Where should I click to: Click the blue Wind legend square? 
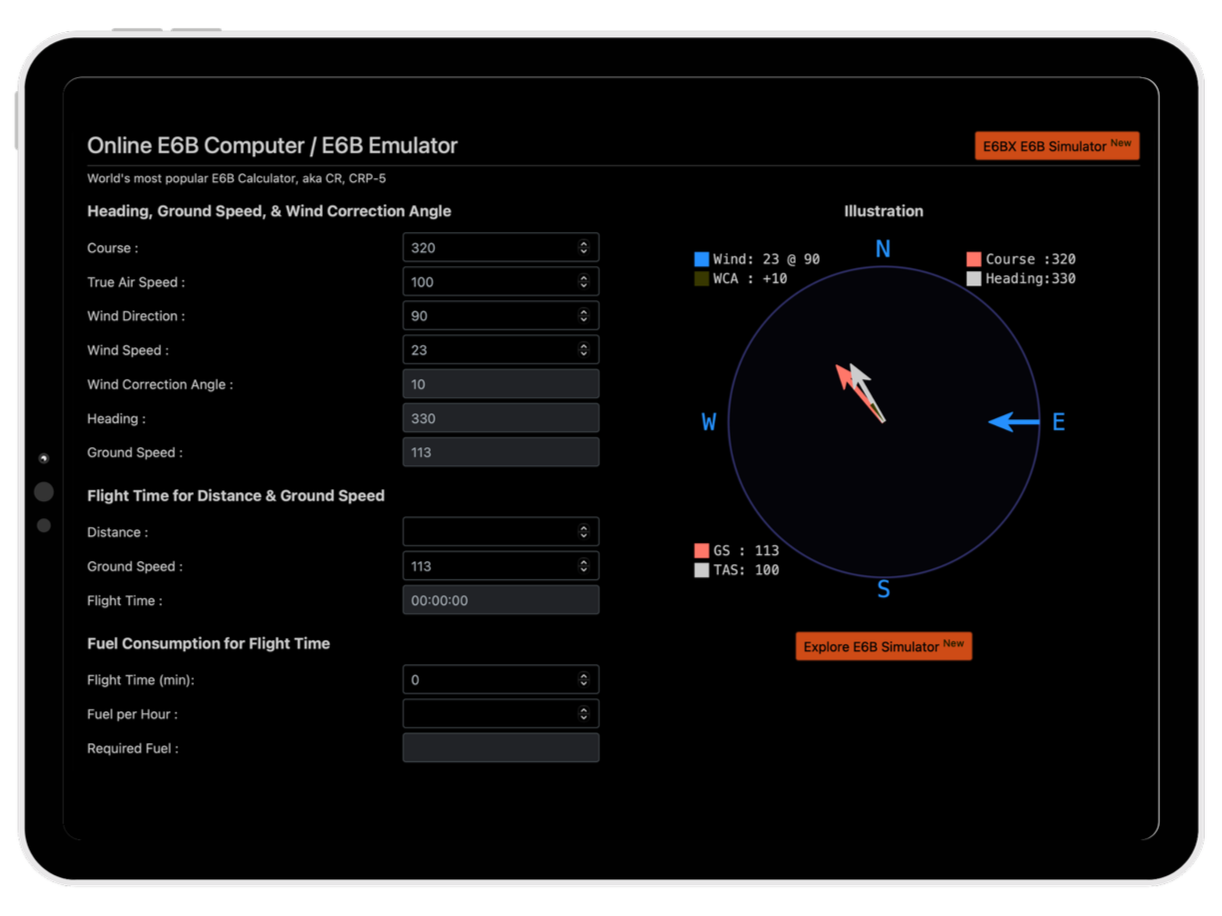tap(701, 258)
